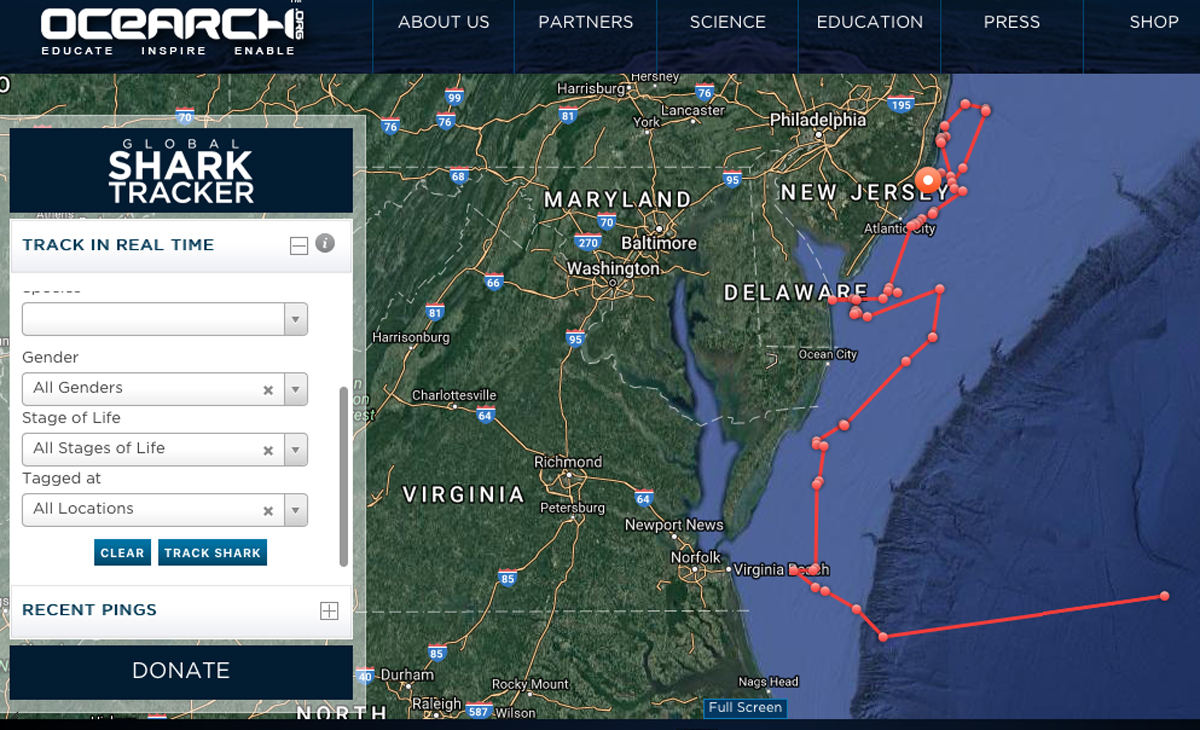Screen dimensions: 1200x730
Task: Click the DONATE button
Action: (x=181, y=671)
